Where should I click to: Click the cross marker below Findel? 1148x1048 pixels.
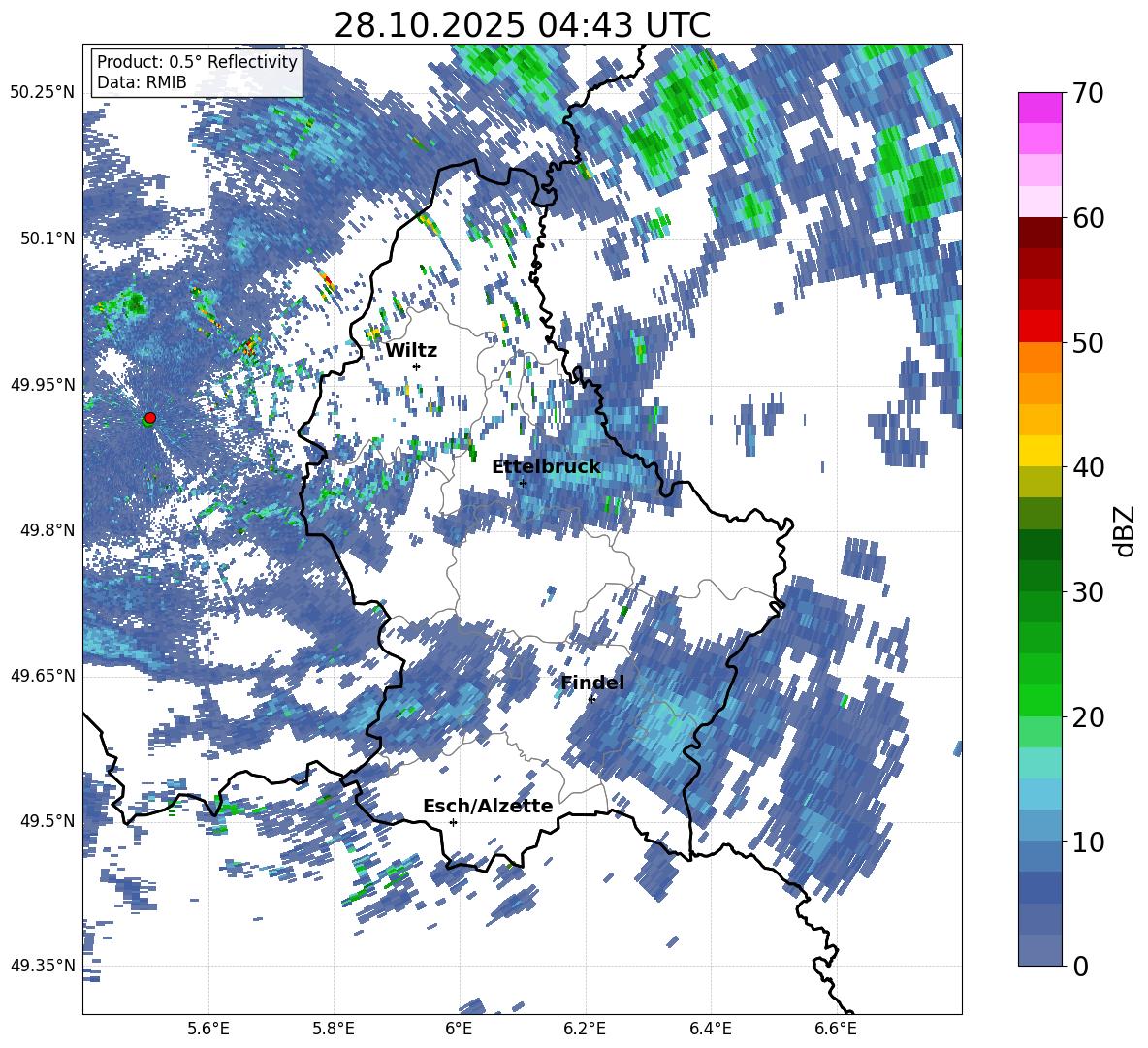point(592,699)
